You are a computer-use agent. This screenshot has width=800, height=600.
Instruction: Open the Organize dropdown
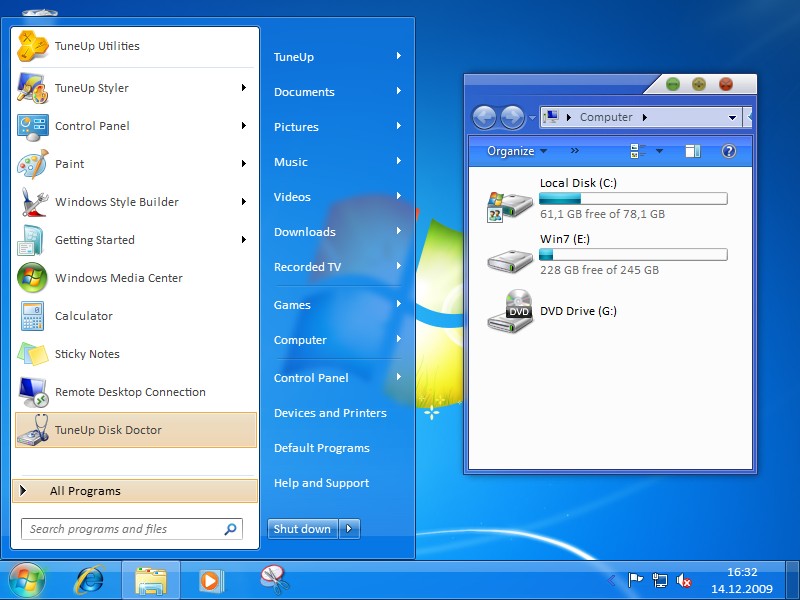click(x=517, y=151)
